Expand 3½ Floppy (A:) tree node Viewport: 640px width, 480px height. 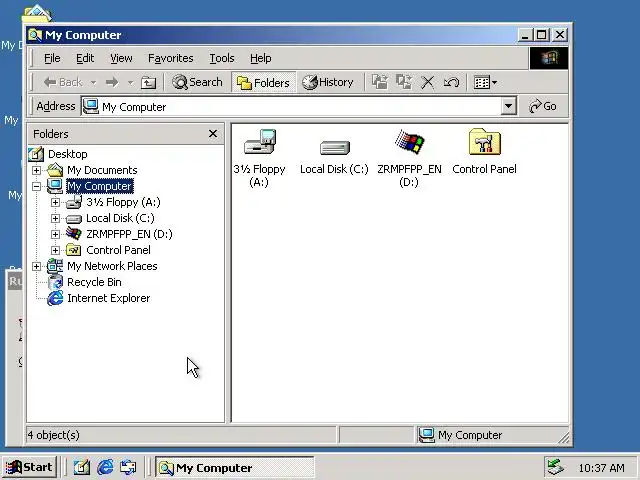tap(55, 202)
